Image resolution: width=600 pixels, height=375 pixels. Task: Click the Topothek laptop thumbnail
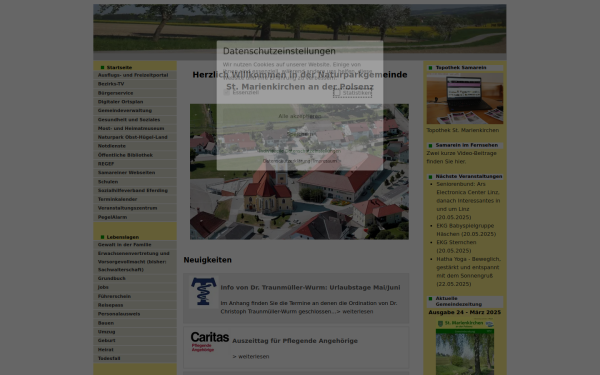click(465, 98)
